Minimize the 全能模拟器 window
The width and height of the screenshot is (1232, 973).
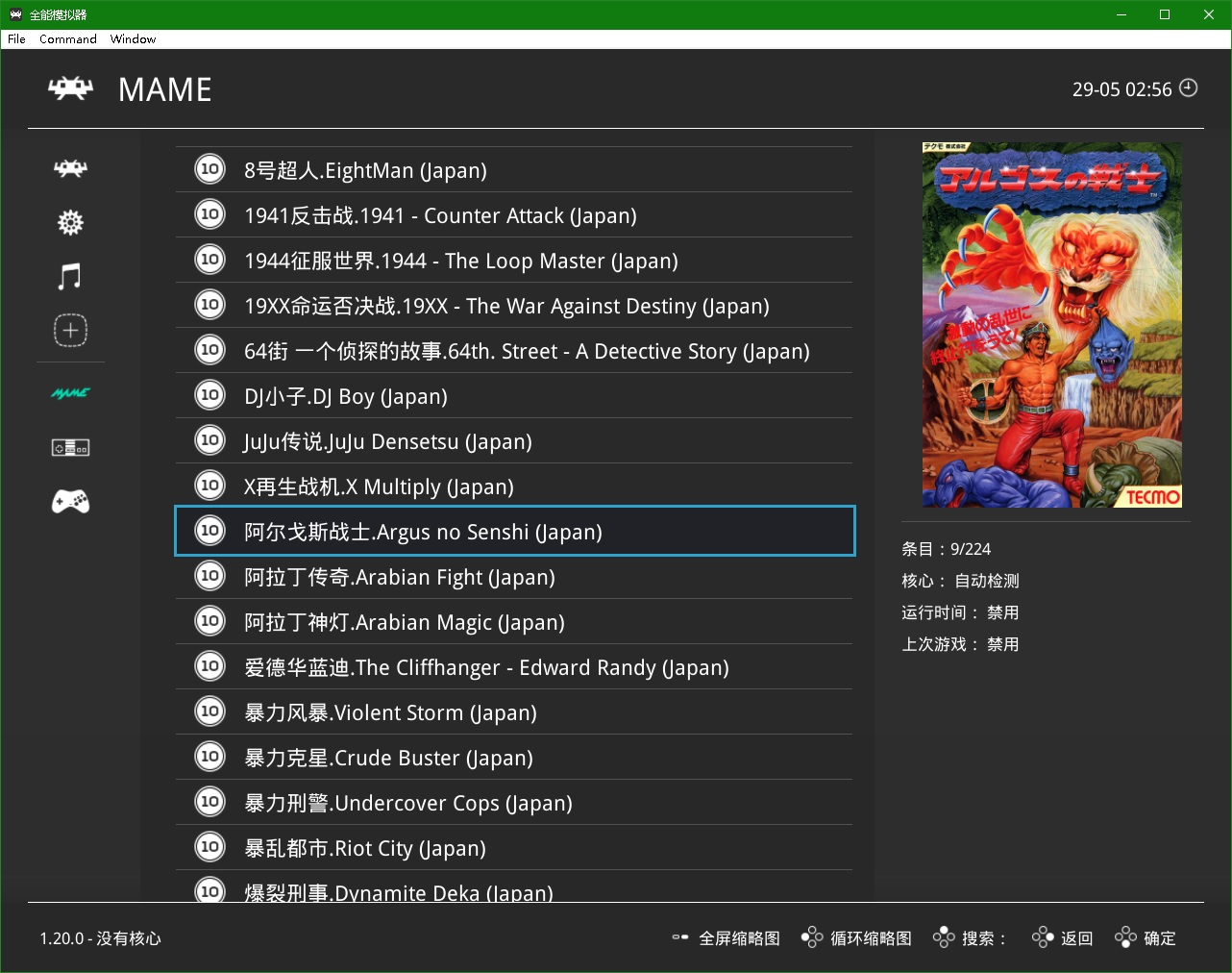1121,14
